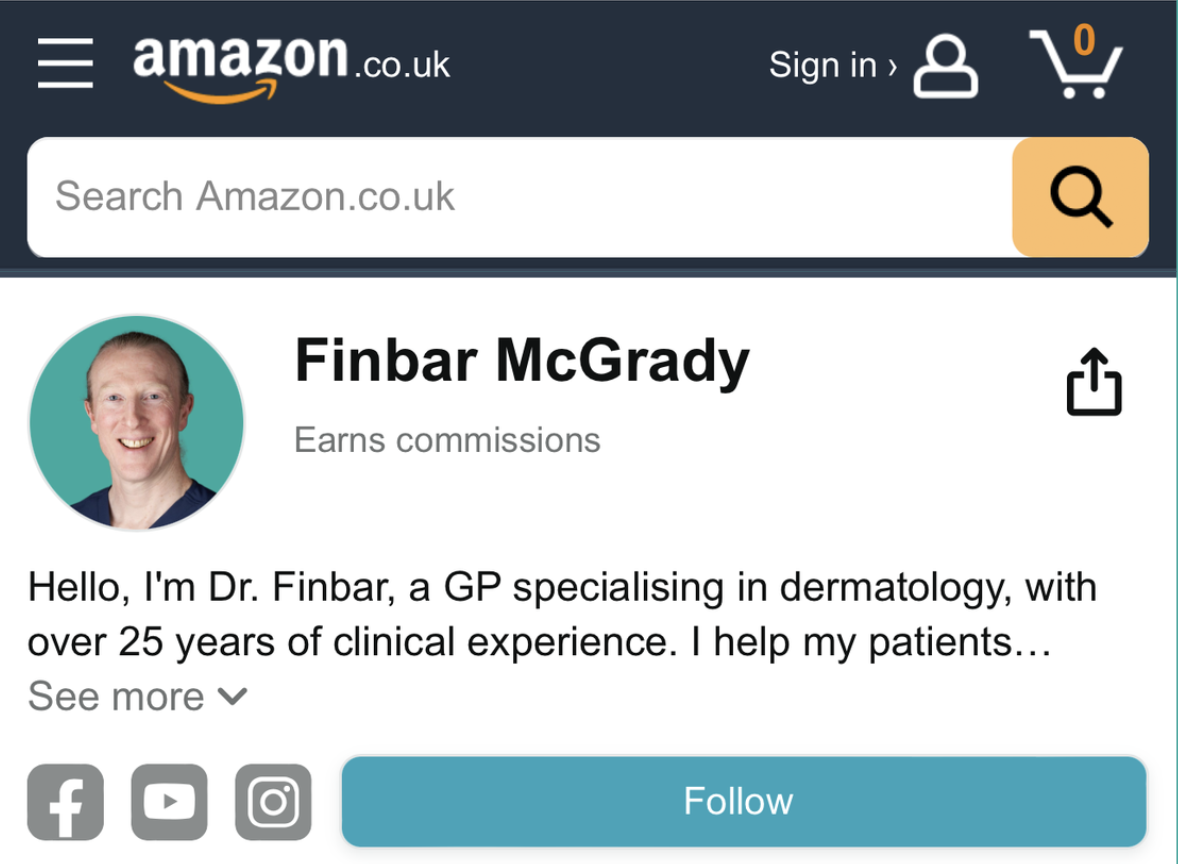Click Finbar McGrady's profile photo

[136, 422]
